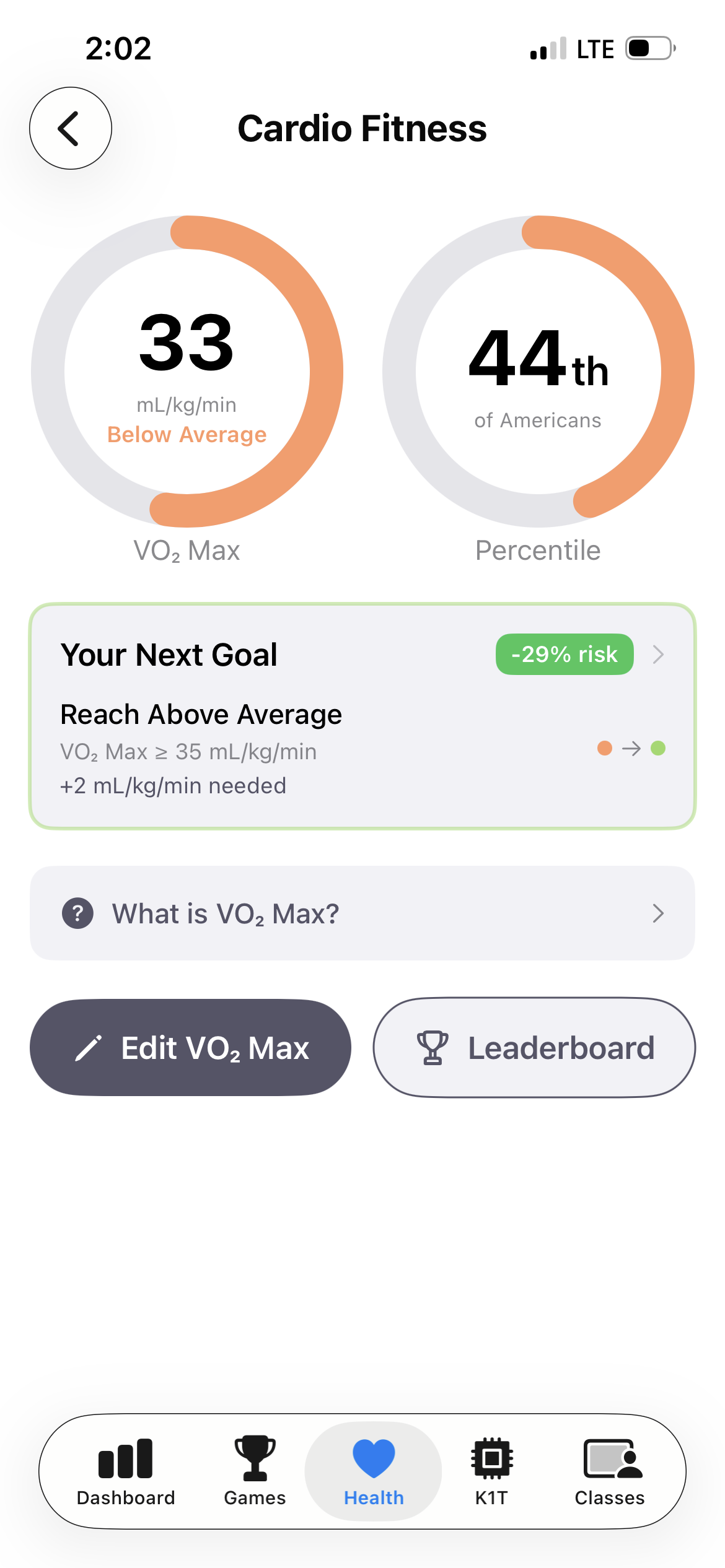Screen dimensions: 725x1568
Task: Click the orange-to-green goal dots indicator
Action: [631, 748]
